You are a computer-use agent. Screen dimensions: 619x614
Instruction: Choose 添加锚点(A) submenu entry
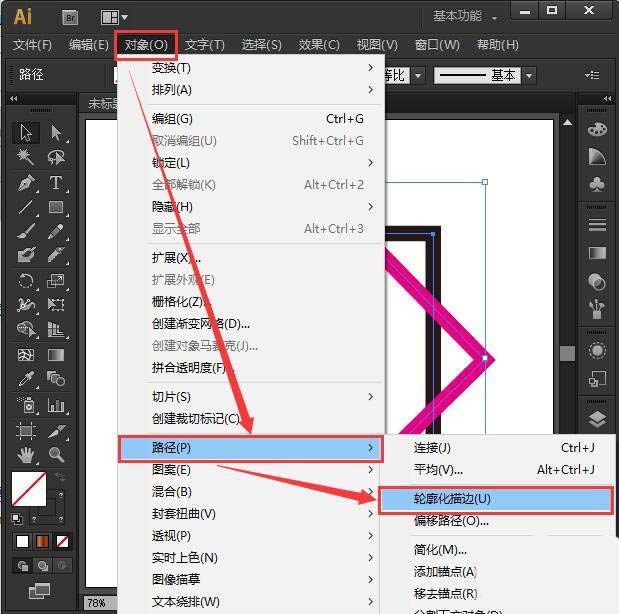tap(497, 571)
